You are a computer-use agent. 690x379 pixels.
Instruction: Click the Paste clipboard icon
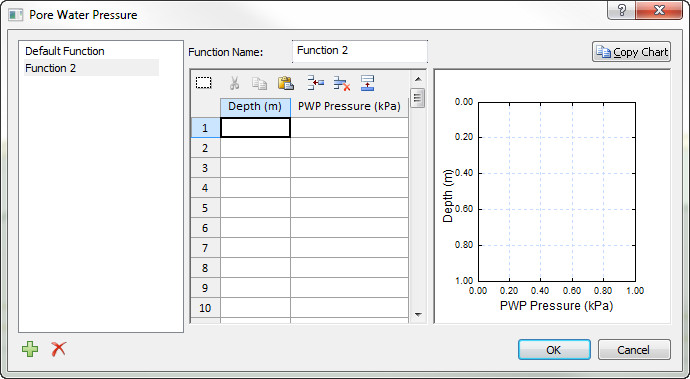(x=286, y=83)
